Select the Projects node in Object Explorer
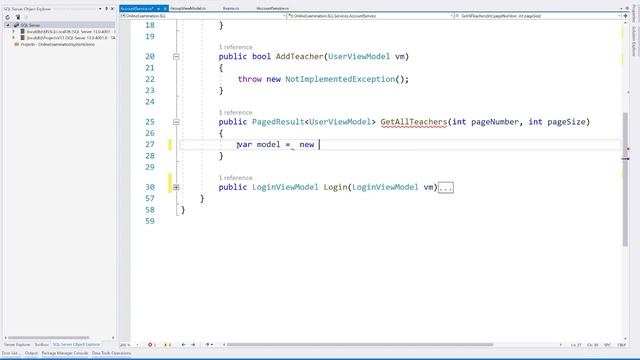This screenshot has height=360, width=640. (x=58, y=44)
